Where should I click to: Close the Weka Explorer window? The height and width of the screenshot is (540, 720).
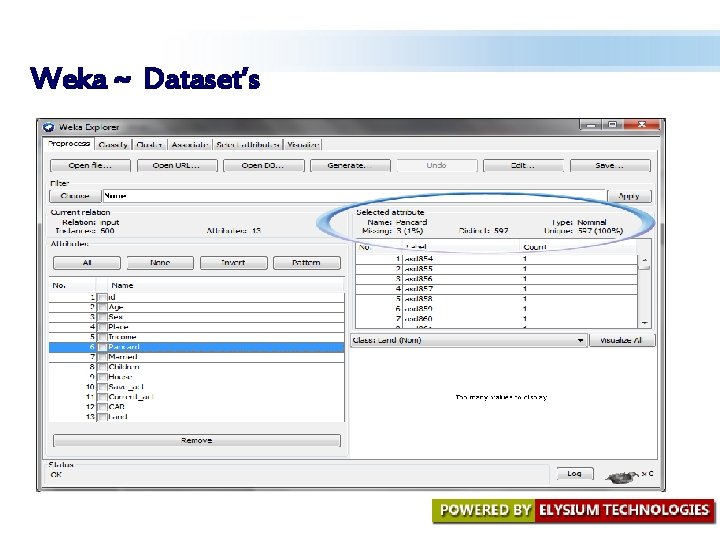(642, 125)
